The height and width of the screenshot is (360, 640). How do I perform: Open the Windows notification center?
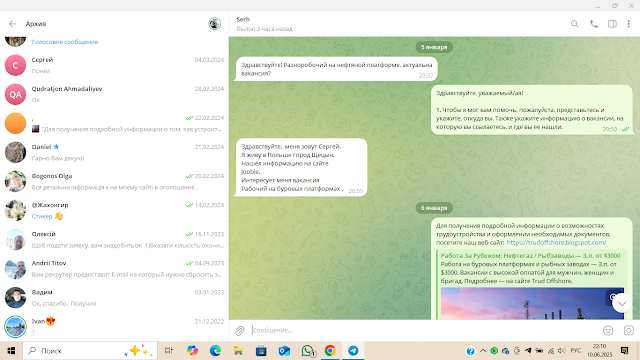tap(624, 351)
